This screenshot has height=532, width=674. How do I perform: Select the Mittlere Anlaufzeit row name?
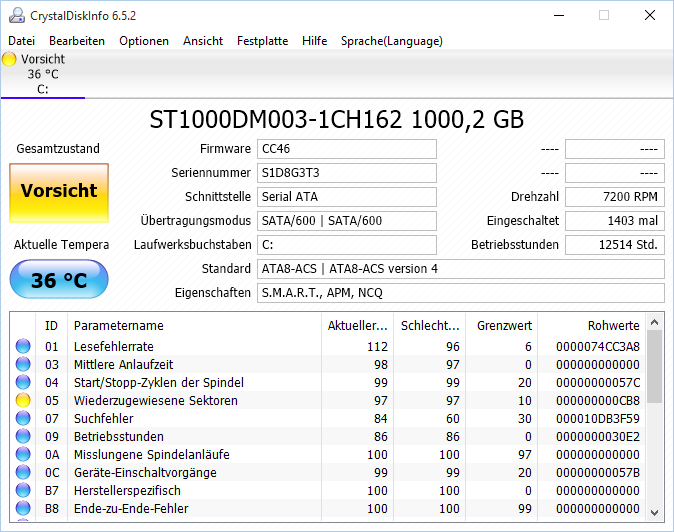[123, 364]
